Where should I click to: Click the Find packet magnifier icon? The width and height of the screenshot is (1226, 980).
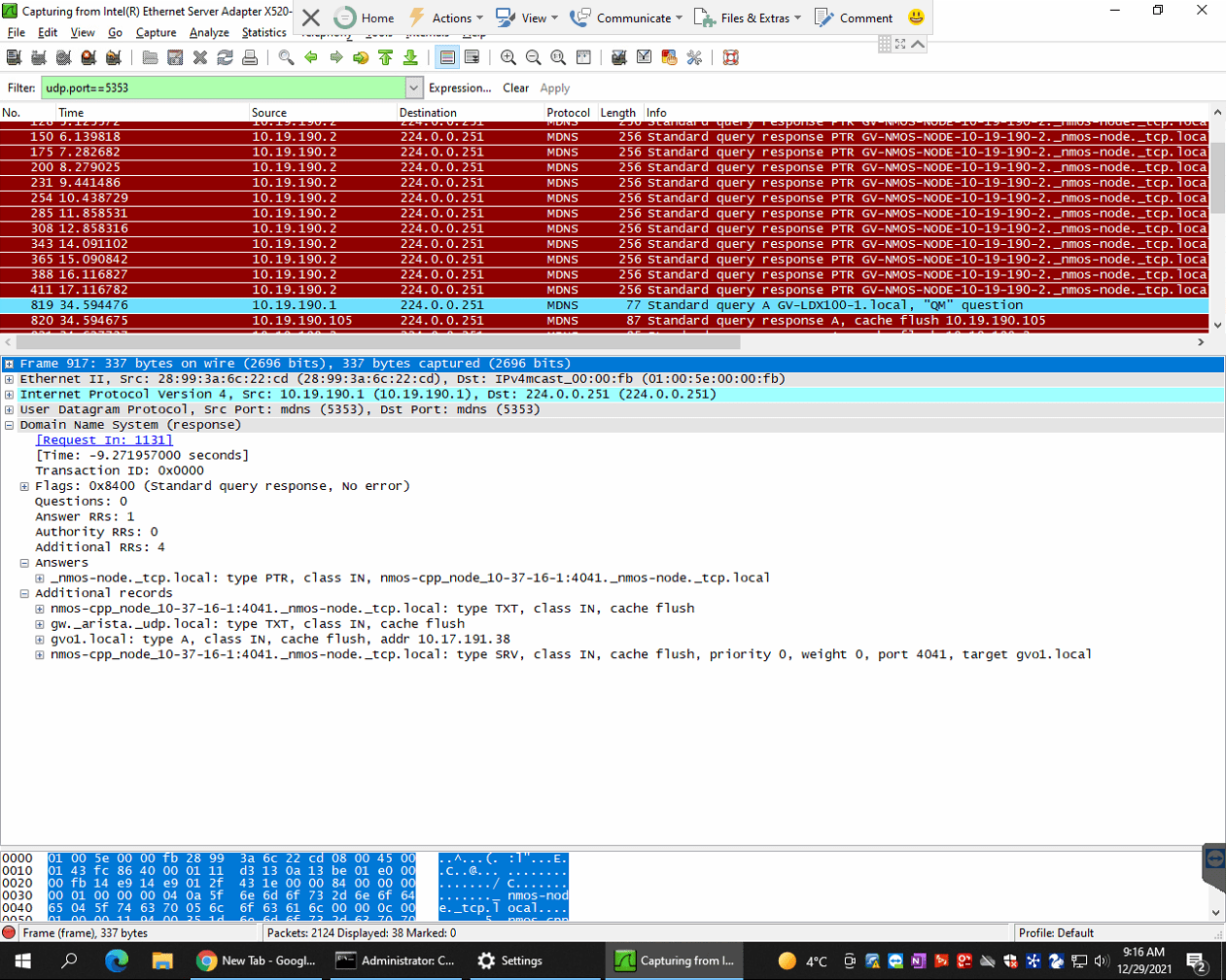[x=286, y=57]
